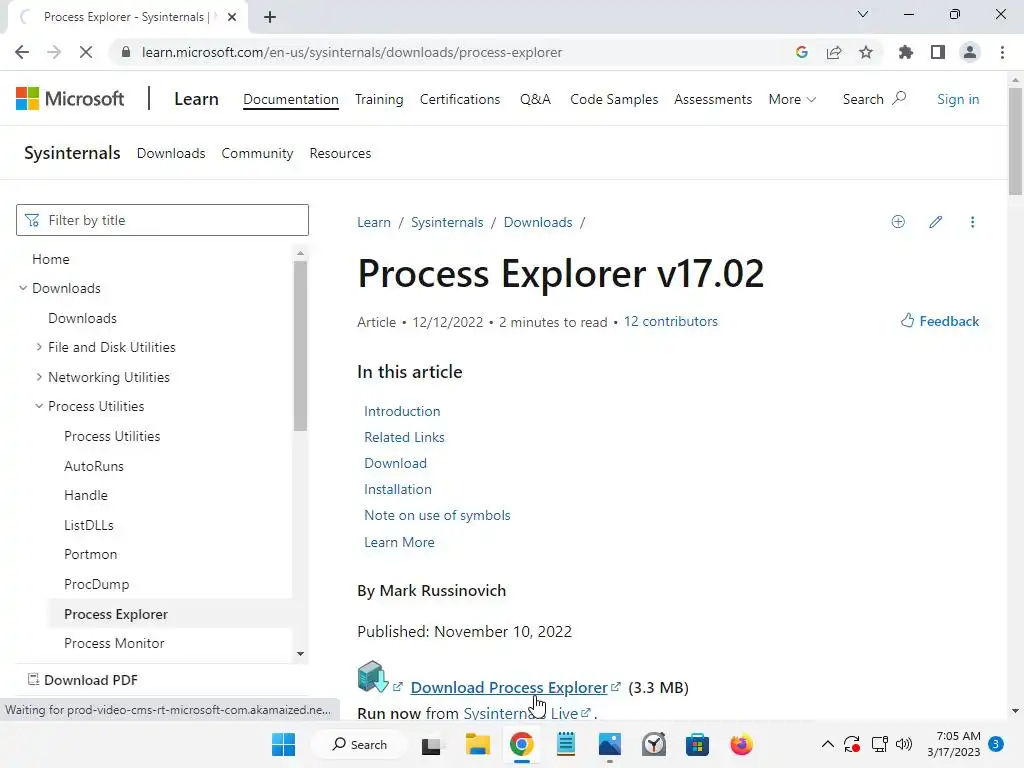Viewport: 1024px width, 768px height.
Task: Click the Google icon in address bar
Action: (x=802, y=52)
